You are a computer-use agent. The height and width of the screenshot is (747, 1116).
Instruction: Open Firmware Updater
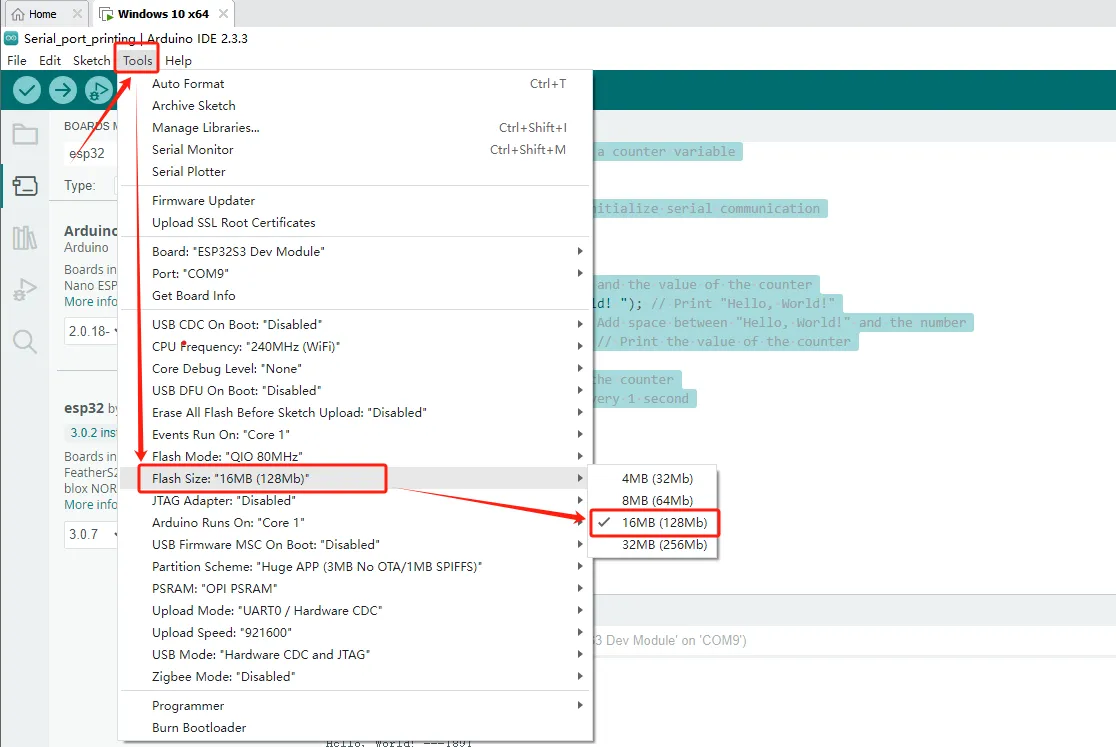click(x=355, y=201)
